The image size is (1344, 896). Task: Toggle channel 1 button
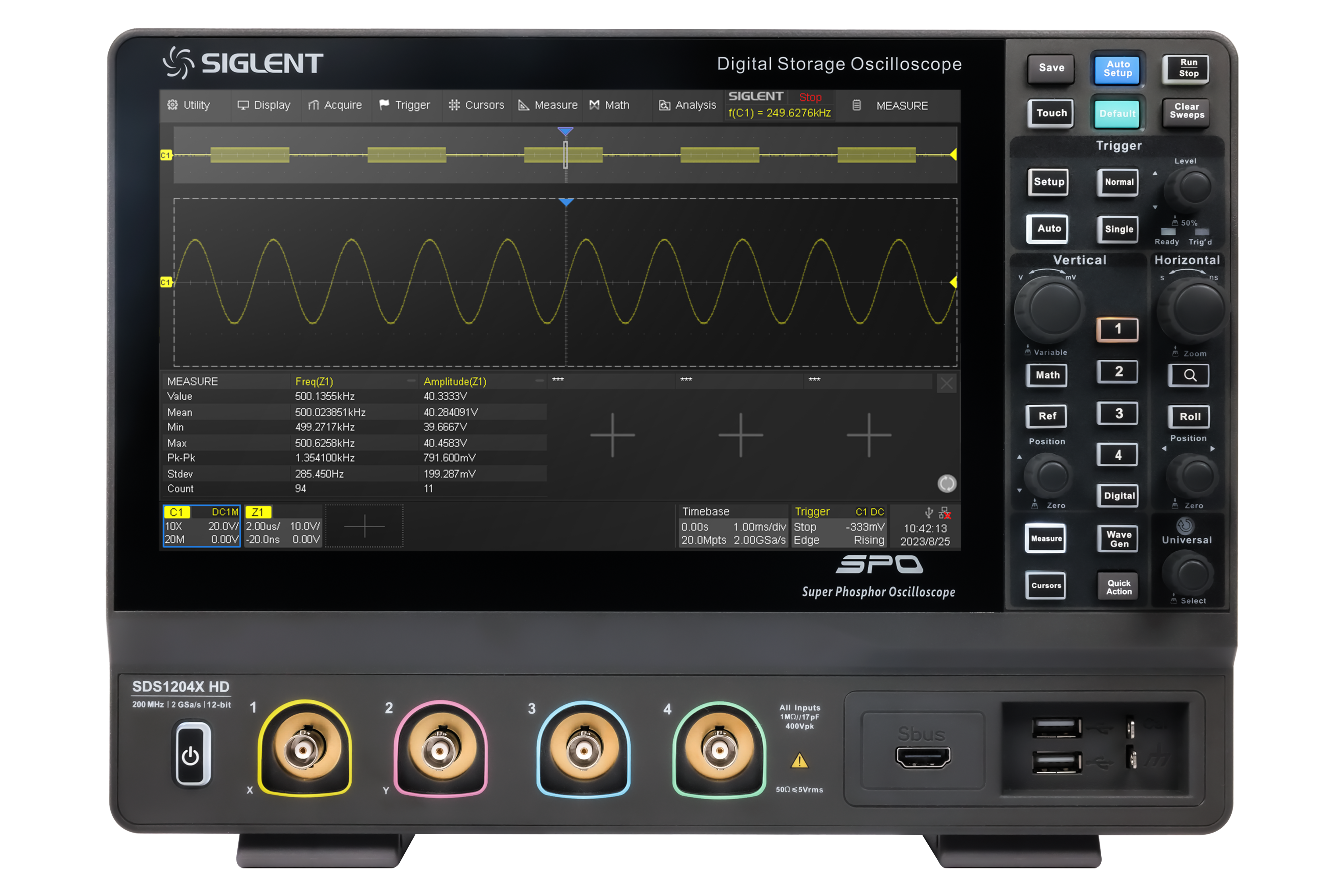pos(1118,329)
